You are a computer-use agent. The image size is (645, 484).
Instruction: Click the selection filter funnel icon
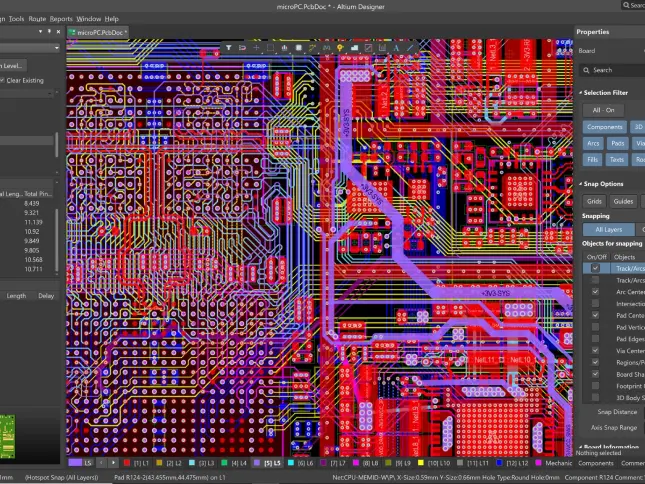pyautogui.click(x=228, y=48)
